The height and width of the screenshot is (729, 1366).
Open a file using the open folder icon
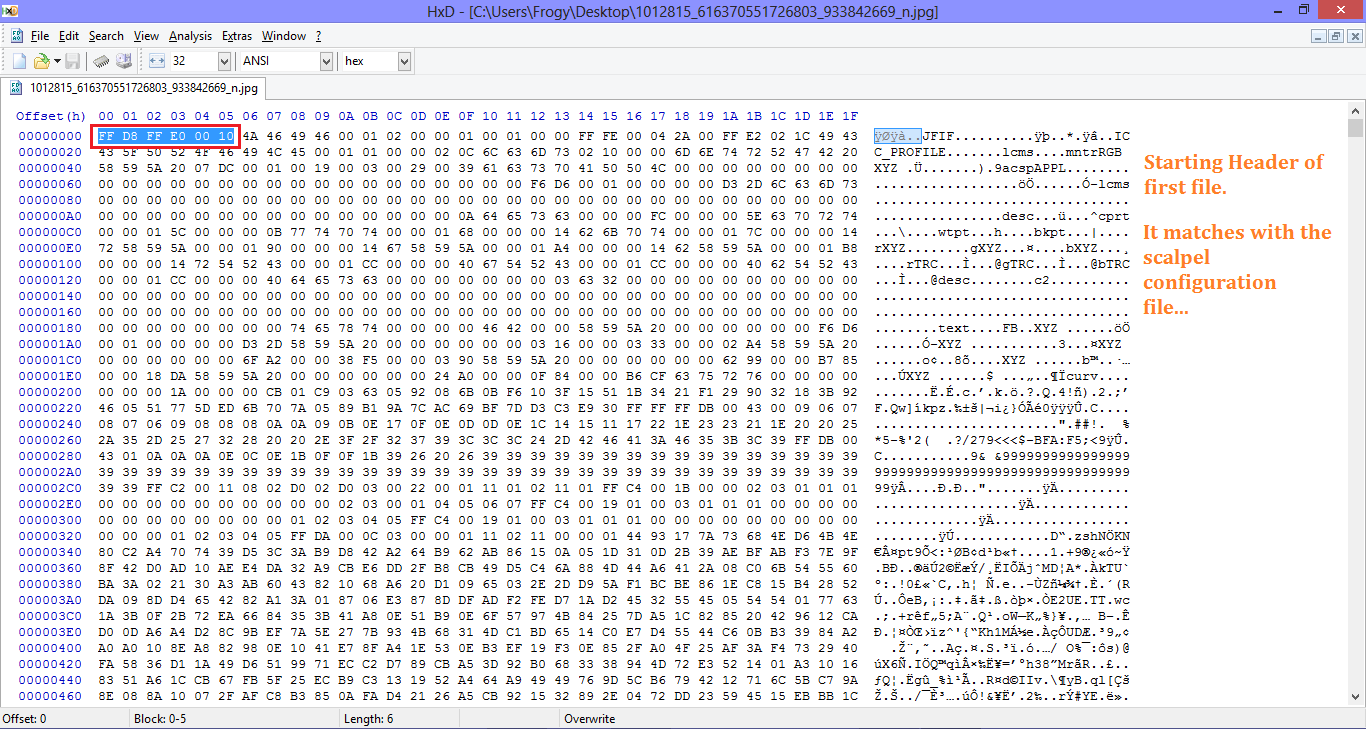tap(44, 60)
